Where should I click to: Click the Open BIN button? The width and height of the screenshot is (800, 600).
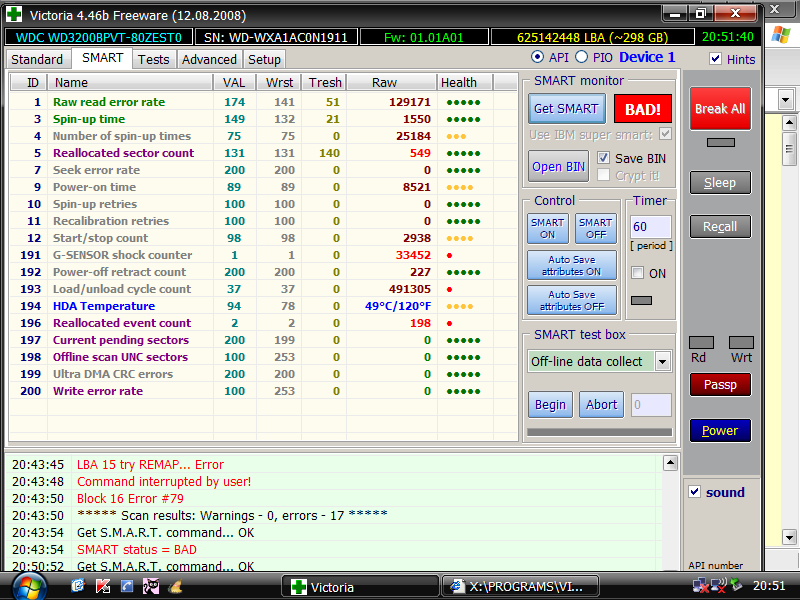[558, 166]
